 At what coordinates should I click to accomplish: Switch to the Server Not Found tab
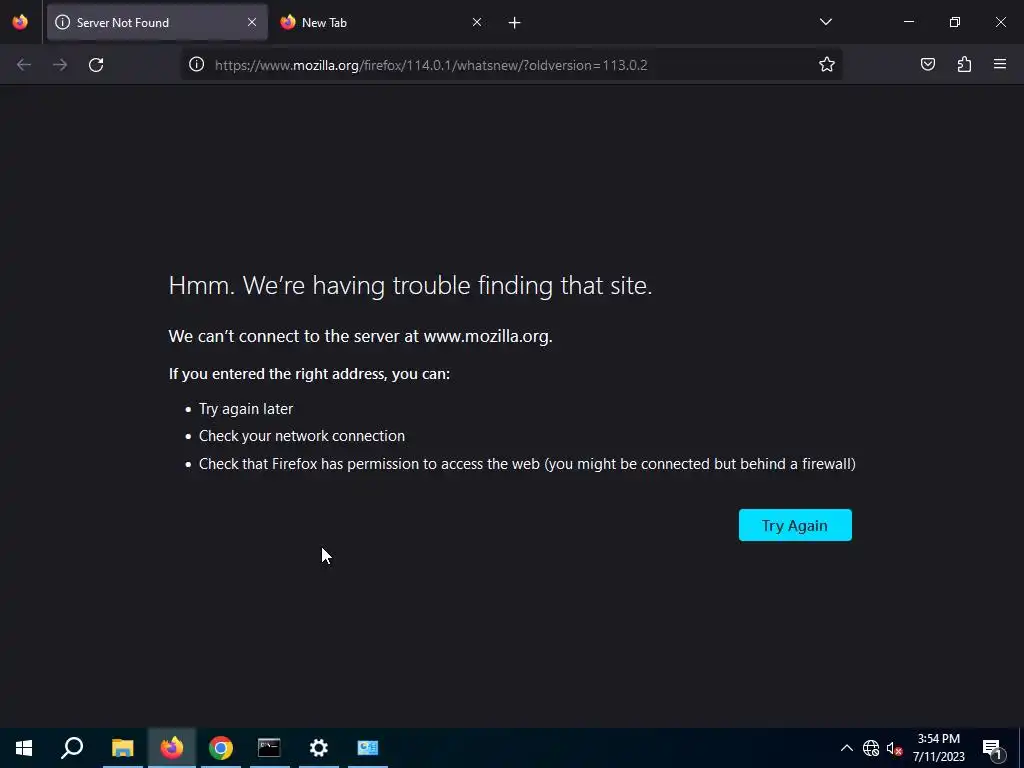tap(157, 22)
